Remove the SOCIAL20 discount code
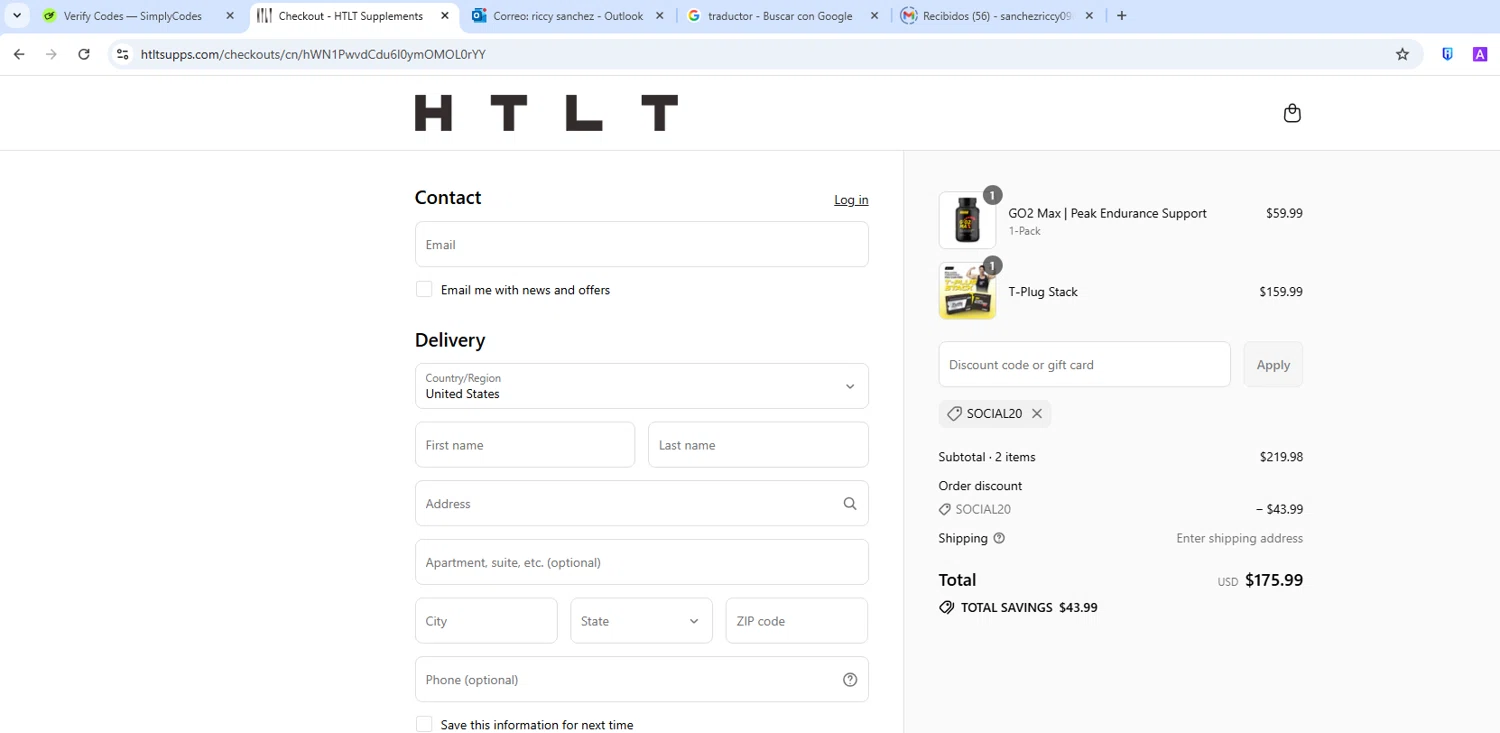1500x733 pixels. (x=1037, y=413)
